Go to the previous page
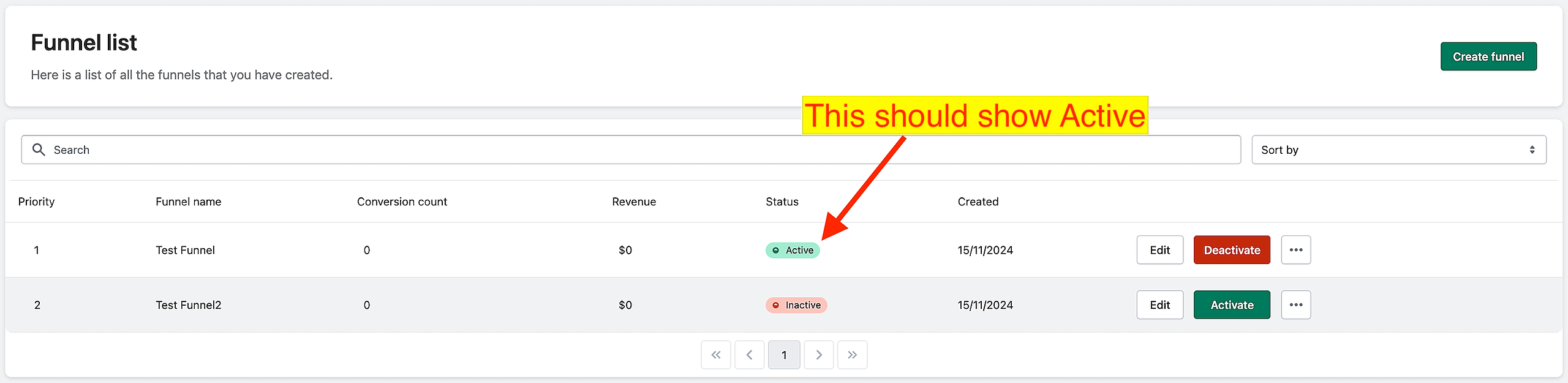Viewport: 1568px width, 383px height. pyautogui.click(x=749, y=355)
